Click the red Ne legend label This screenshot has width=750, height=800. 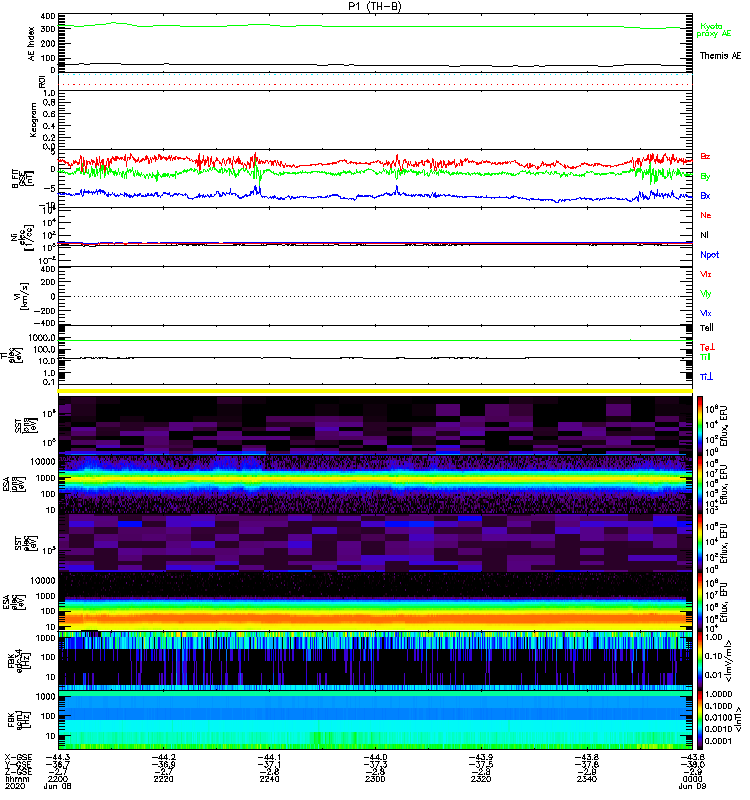click(x=706, y=215)
